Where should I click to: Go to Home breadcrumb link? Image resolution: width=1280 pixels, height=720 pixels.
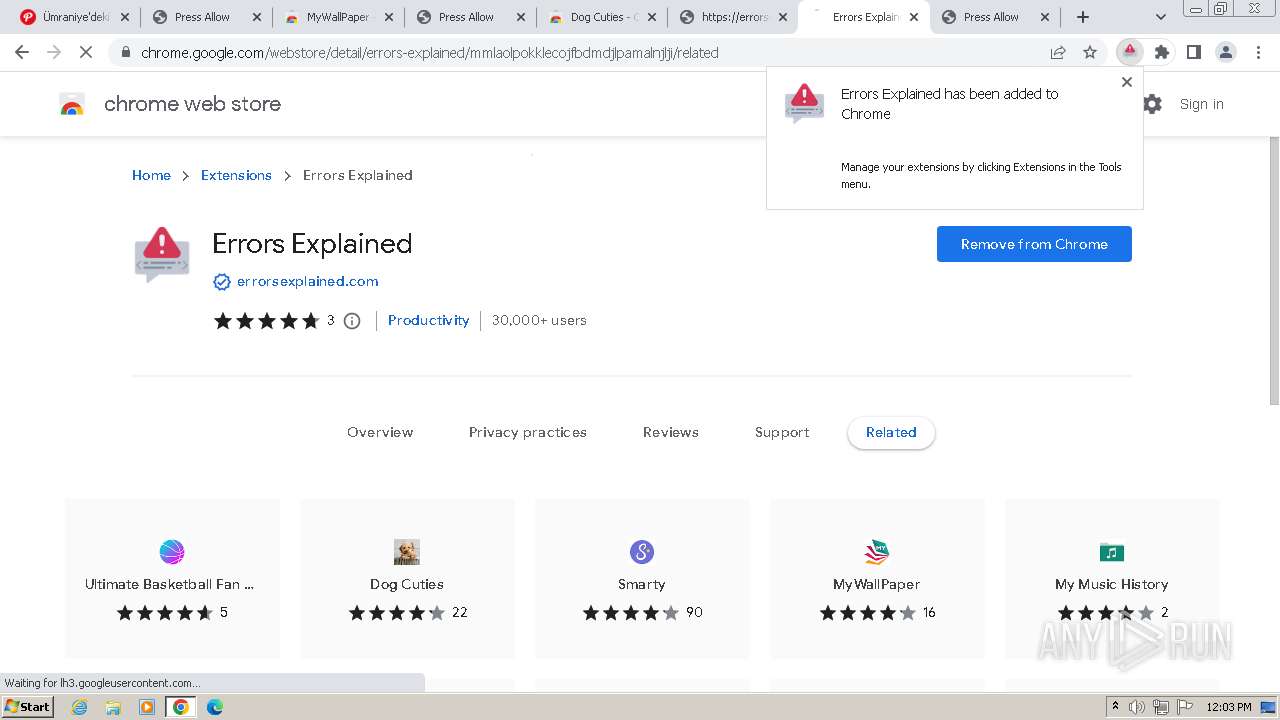point(151,175)
